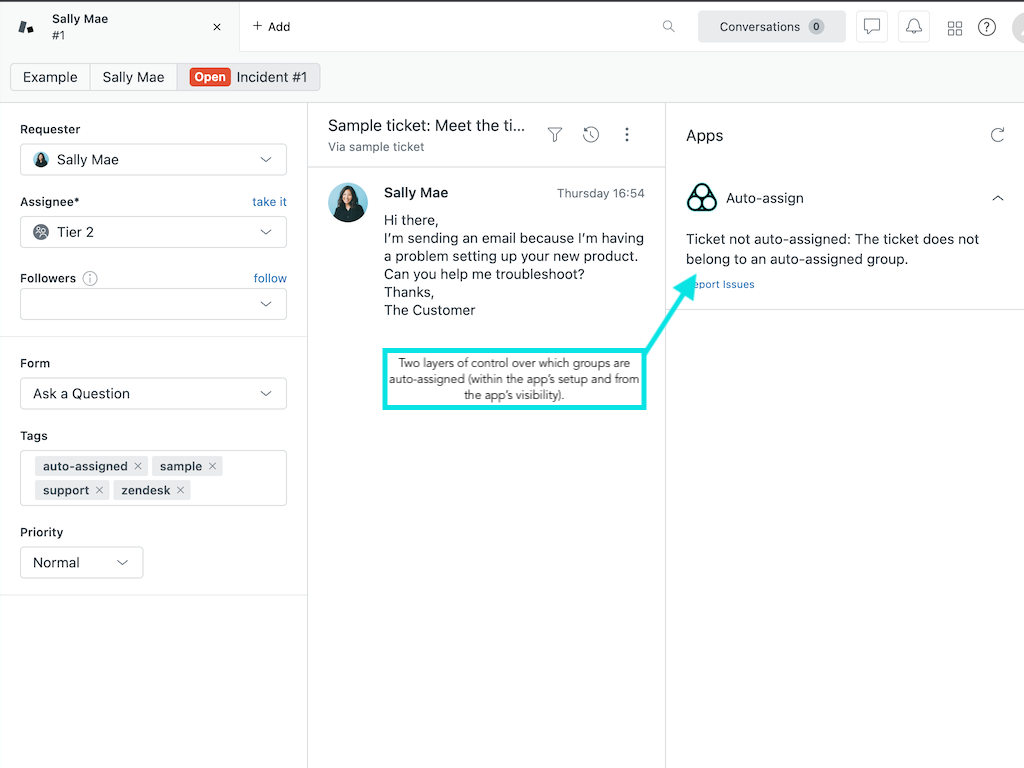Open the Zendesk products grid icon
This screenshot has height=768, width=1024.
point(955,28)
